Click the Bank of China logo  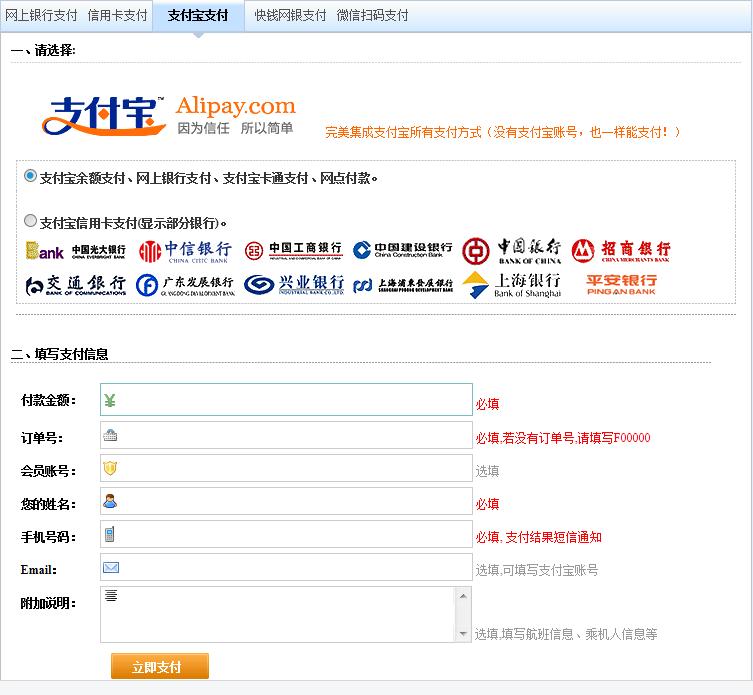511,251
